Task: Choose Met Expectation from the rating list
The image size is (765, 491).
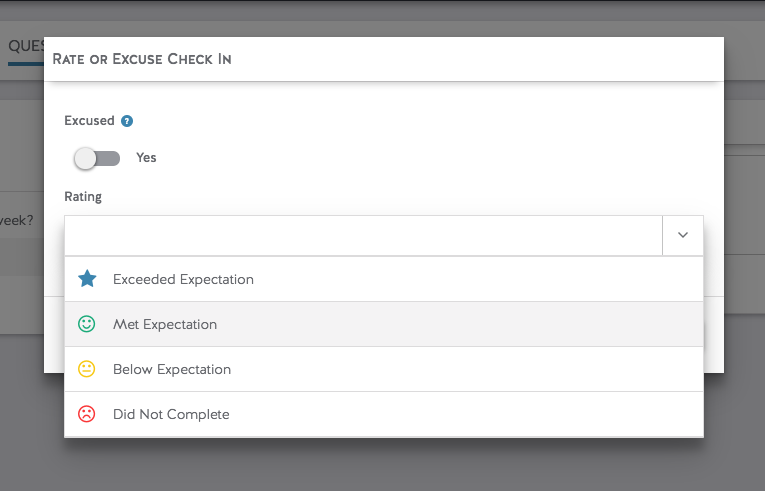Action: coord(165,324)
